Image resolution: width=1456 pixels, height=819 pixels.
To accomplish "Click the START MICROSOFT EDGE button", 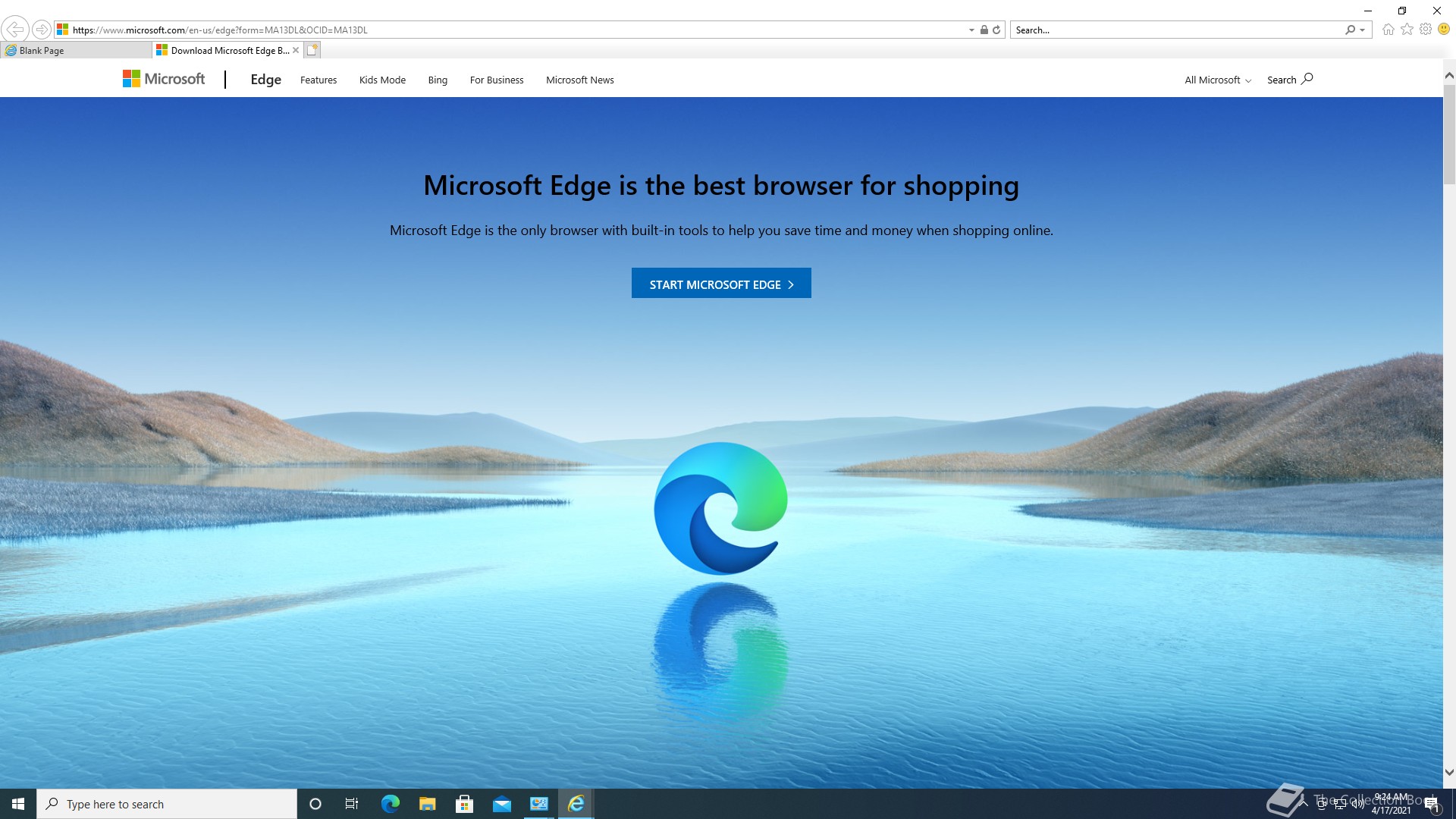I will tap(721, 283).
